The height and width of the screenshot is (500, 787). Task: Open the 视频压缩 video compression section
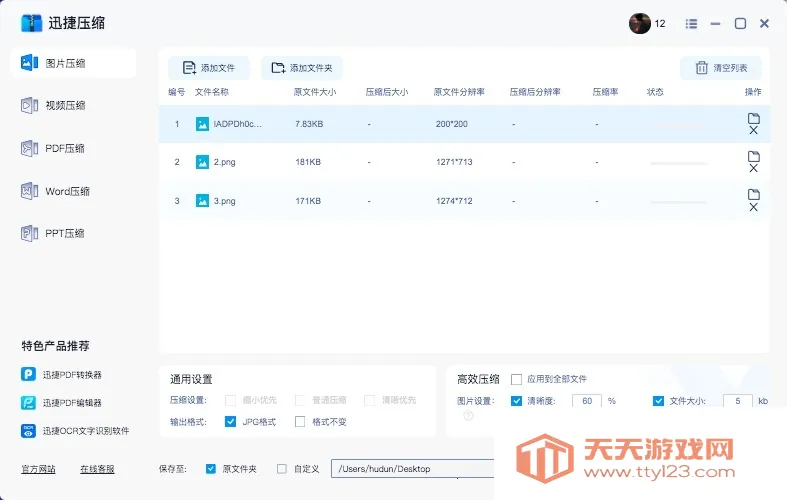point(66,105)
